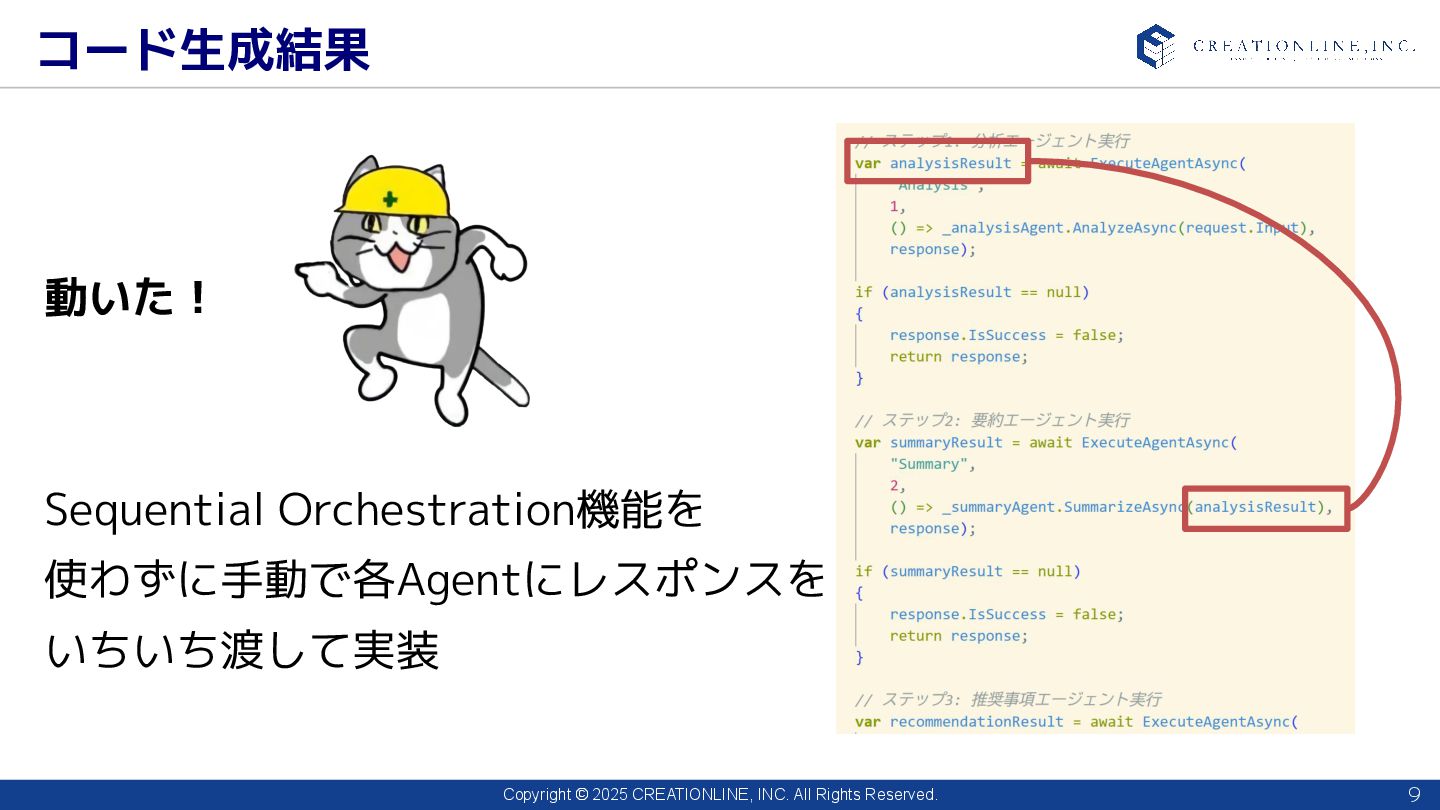Click comment ステップ3: 推奨事項エージェント実行
The width and height of the screenshot is (1440, 810).
click(x=1008, y=699)
